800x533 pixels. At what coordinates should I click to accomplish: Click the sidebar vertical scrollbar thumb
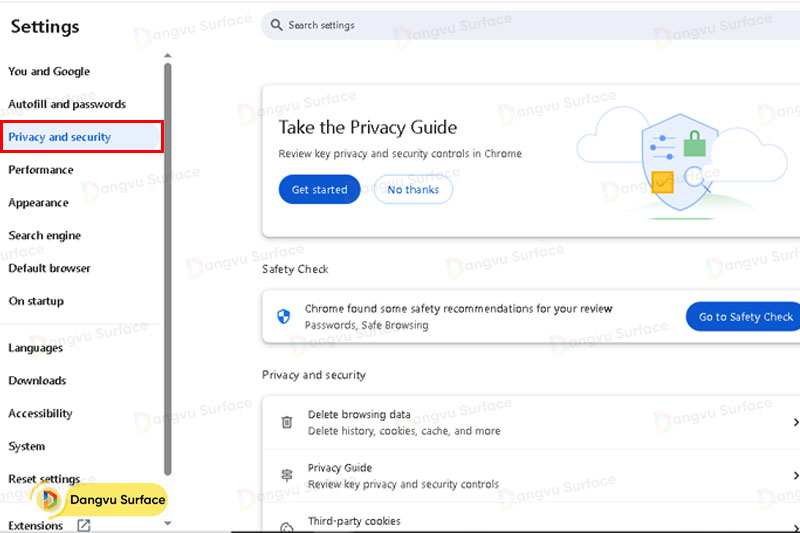pos(167,270)
